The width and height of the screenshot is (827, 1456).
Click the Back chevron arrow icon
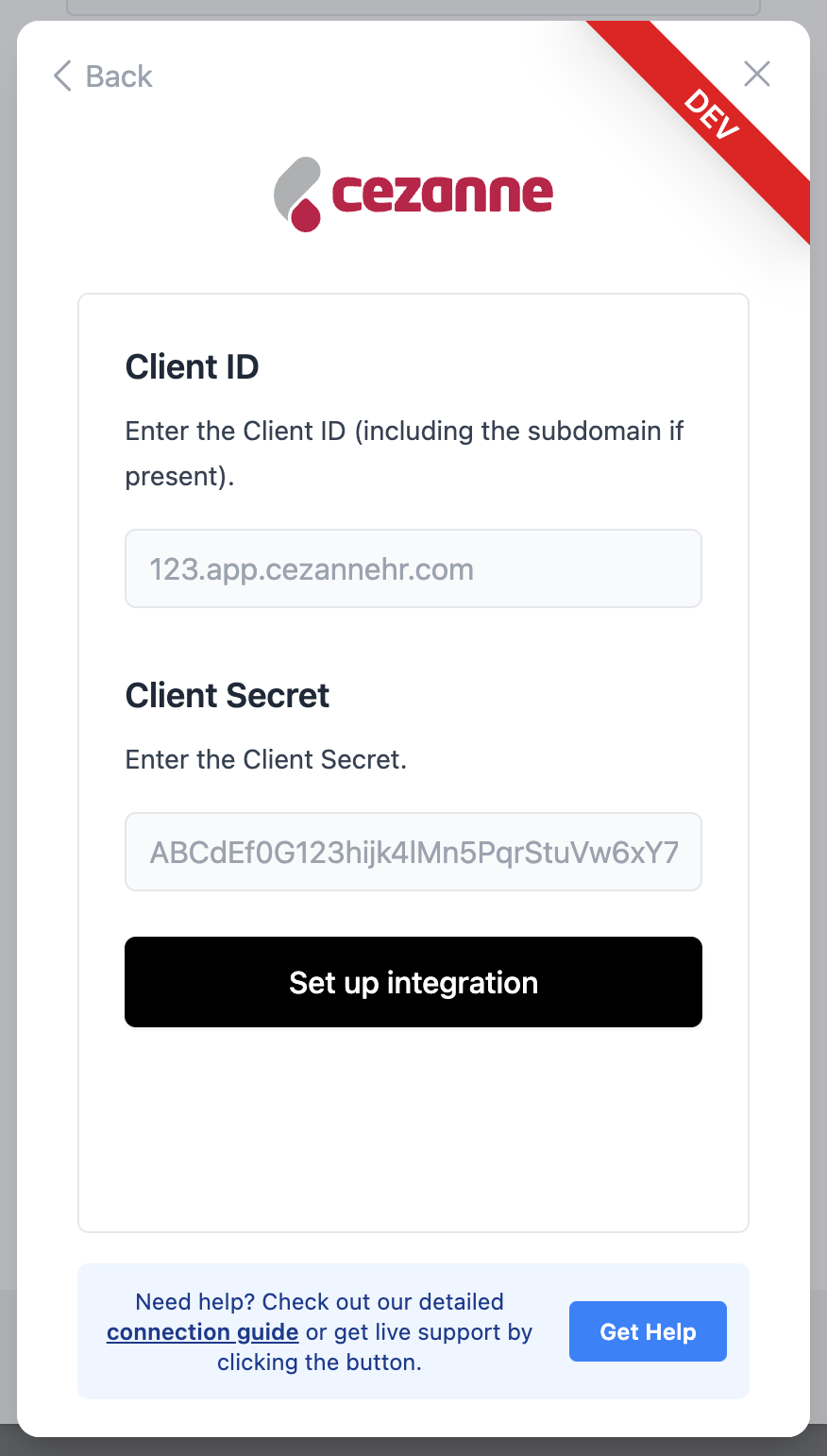(62, 76)
